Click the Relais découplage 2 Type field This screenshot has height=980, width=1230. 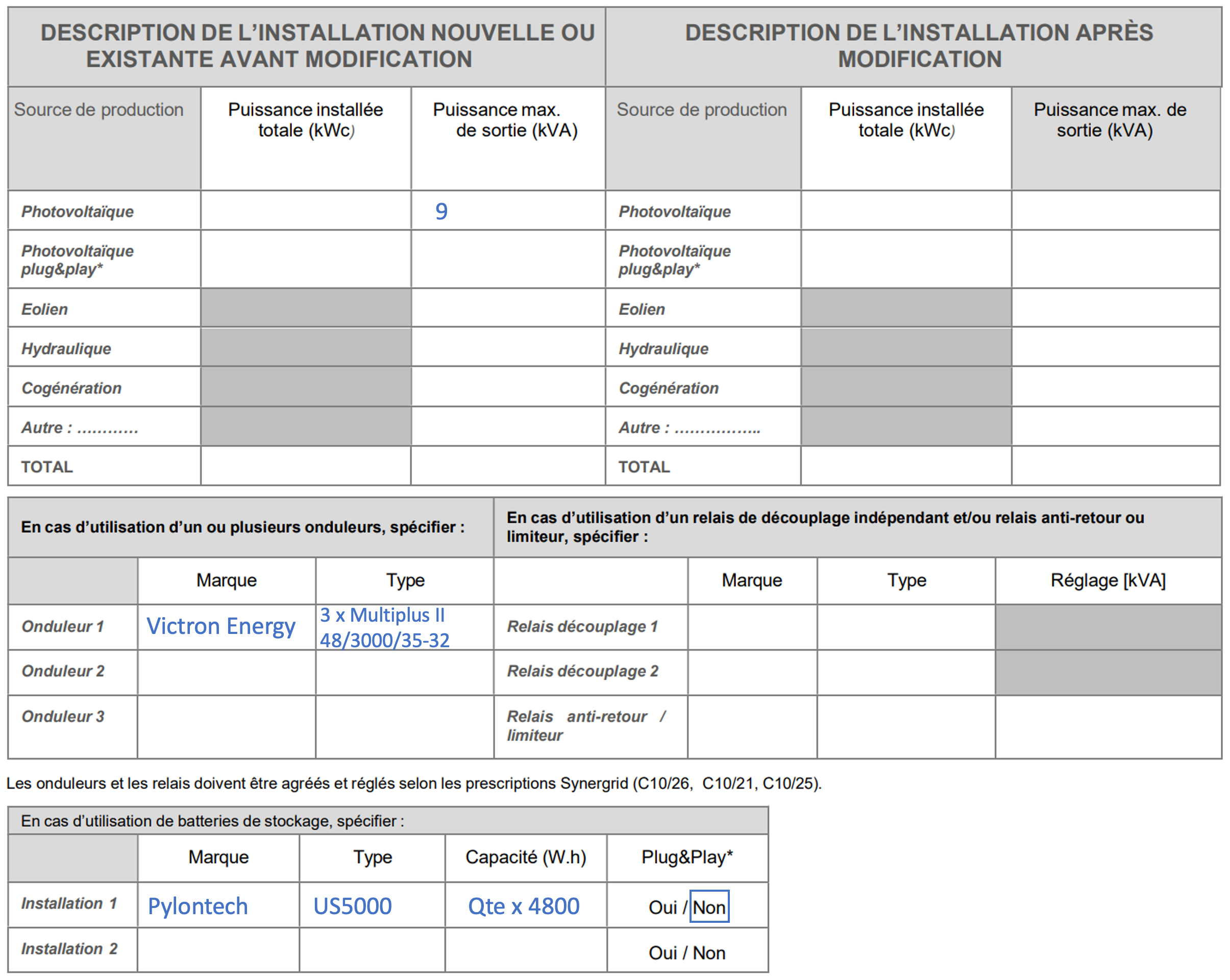[906, 673]
